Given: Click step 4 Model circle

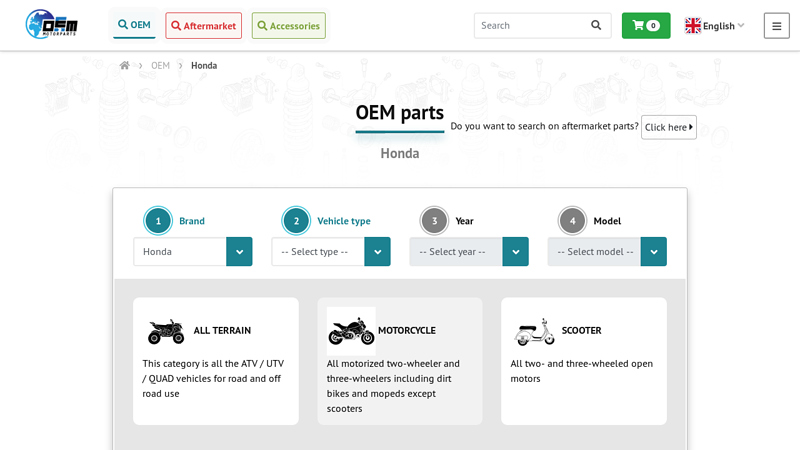Looking at the screenshot, I should tap(572, 221).
